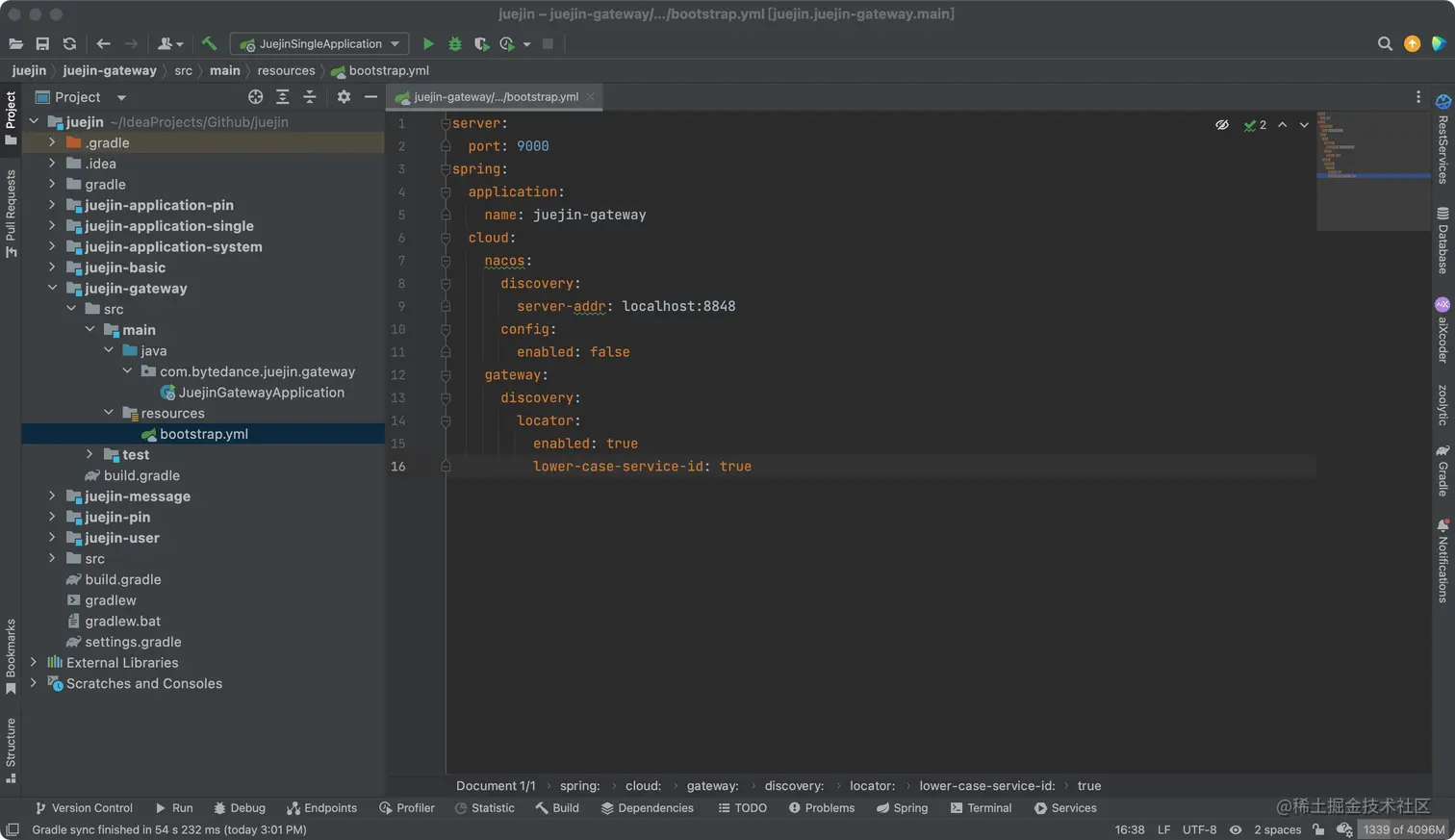Click the Select Opened File target icon
Viewport: 1455px width, 840px height.
pos(255,97)
